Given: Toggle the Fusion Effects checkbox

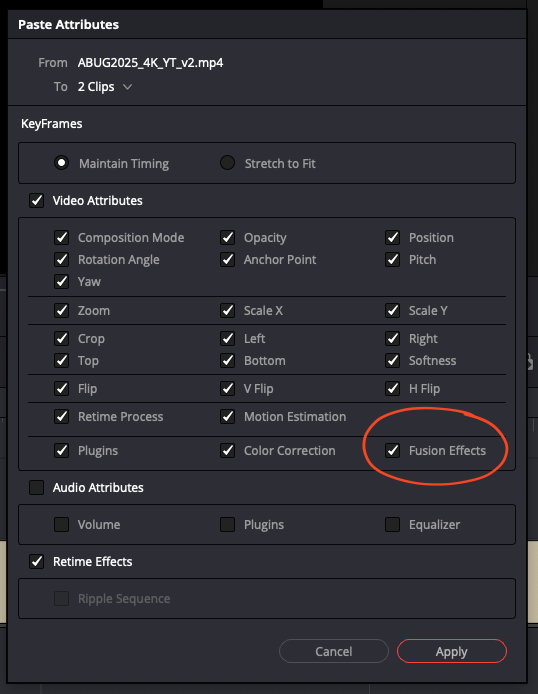Looking at the screenshot, I should (x=392, y=451).
